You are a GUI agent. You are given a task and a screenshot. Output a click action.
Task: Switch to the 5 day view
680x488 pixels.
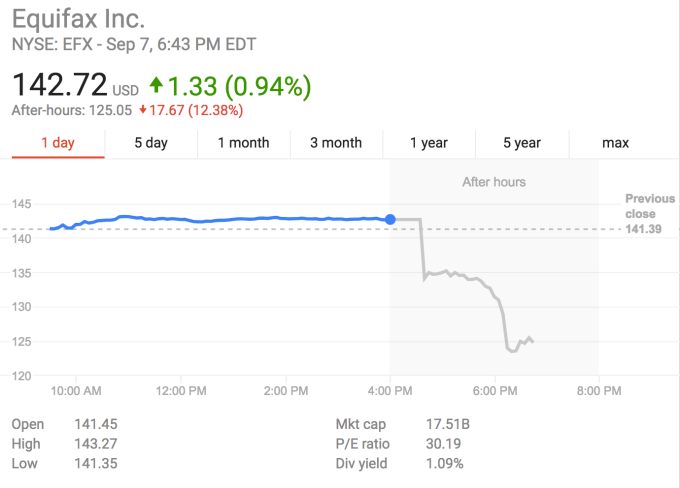pyautogui.click(x=151, y=143)
